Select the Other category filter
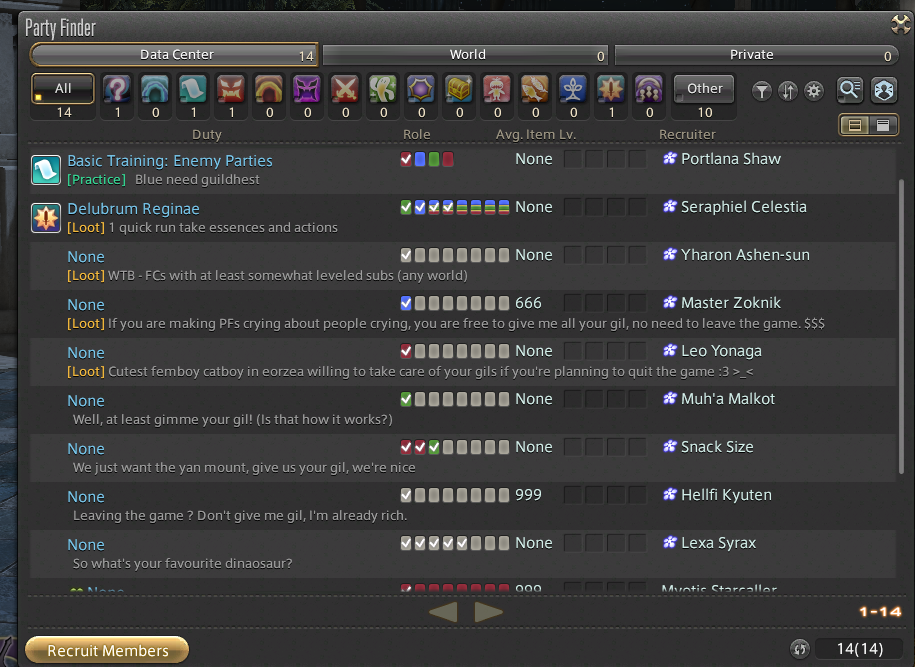915x667 pixels. pyautogui.click(x=704, y=89)
